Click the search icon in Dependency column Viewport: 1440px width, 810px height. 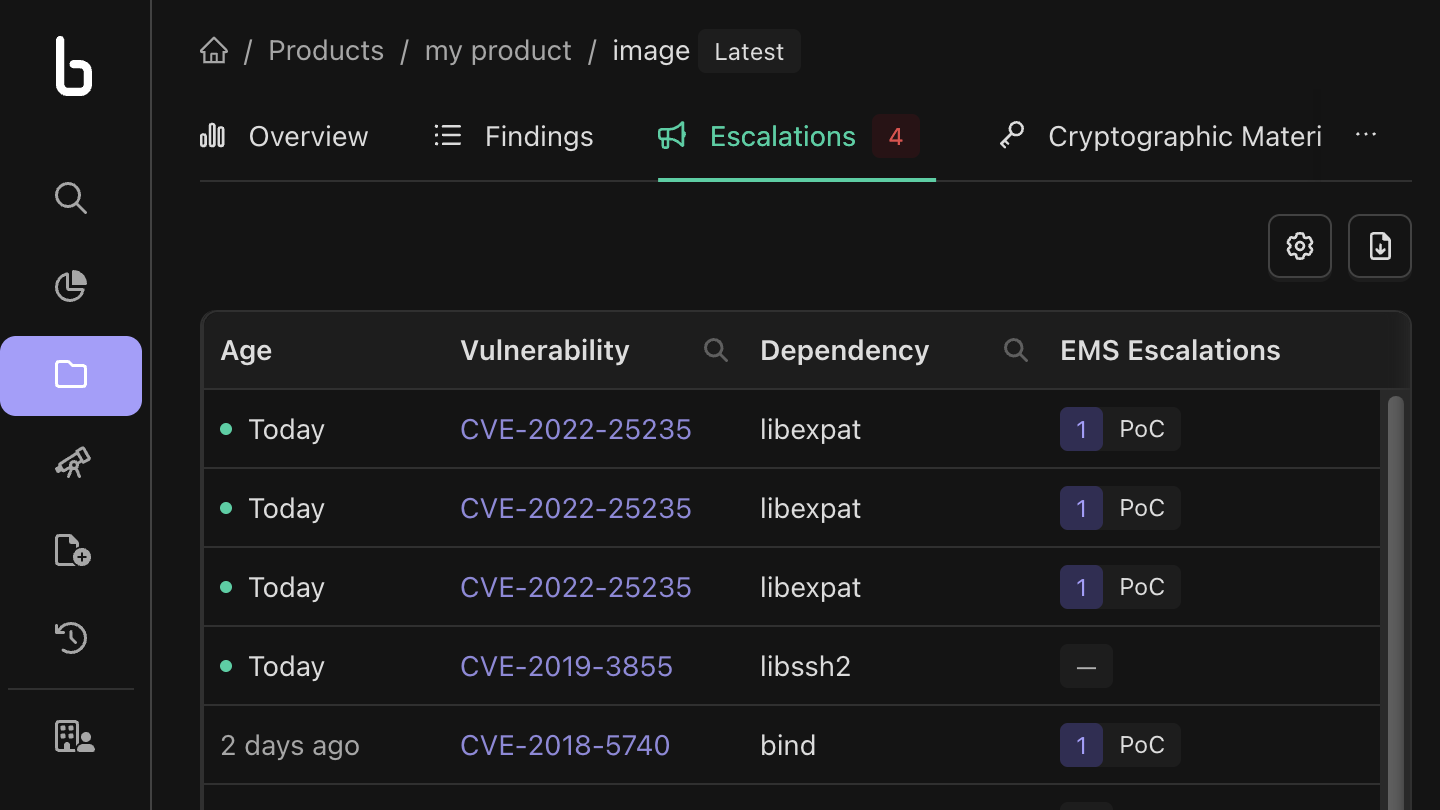[1015, 350]
